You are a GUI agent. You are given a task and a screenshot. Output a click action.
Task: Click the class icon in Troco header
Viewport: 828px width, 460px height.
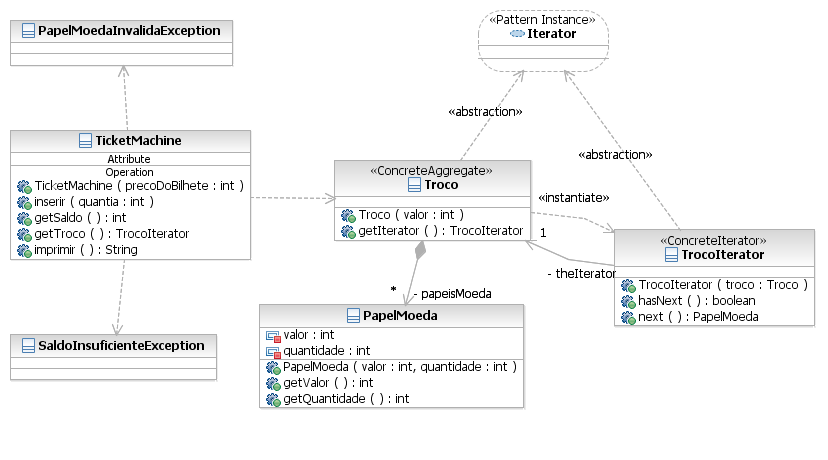pos(414,184)
